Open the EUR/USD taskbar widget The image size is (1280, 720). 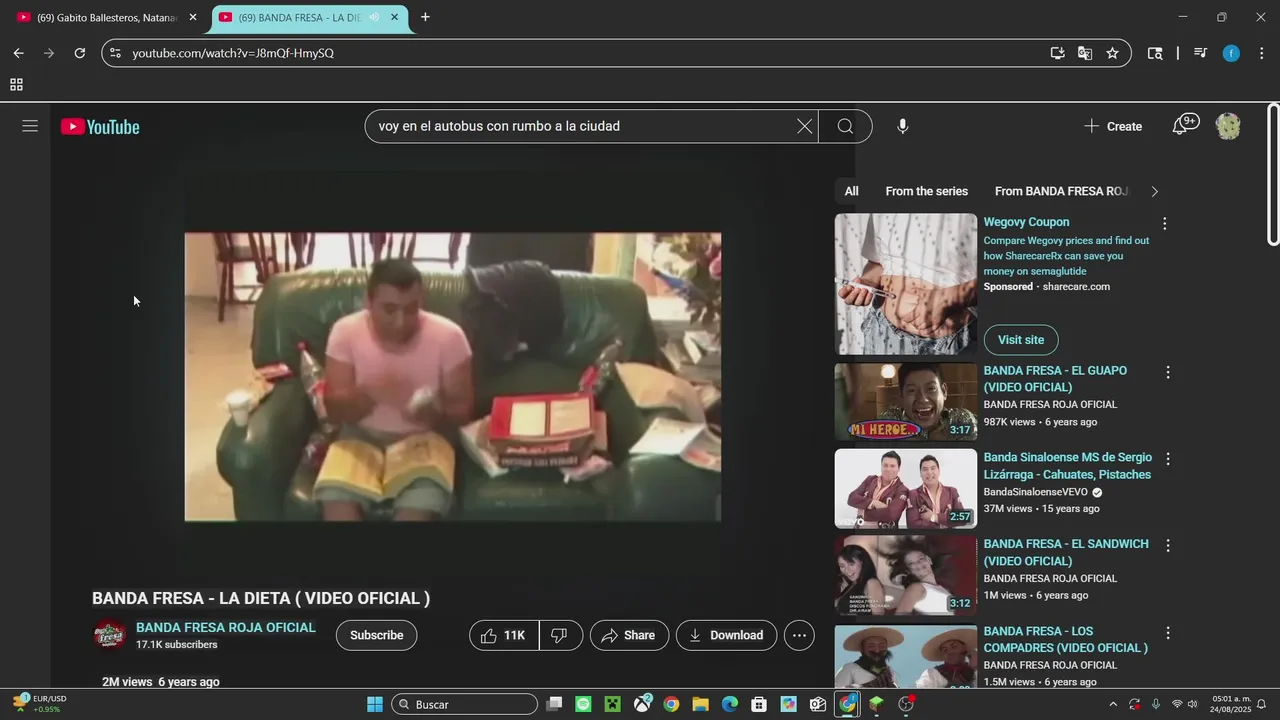(x=39, y=704)
